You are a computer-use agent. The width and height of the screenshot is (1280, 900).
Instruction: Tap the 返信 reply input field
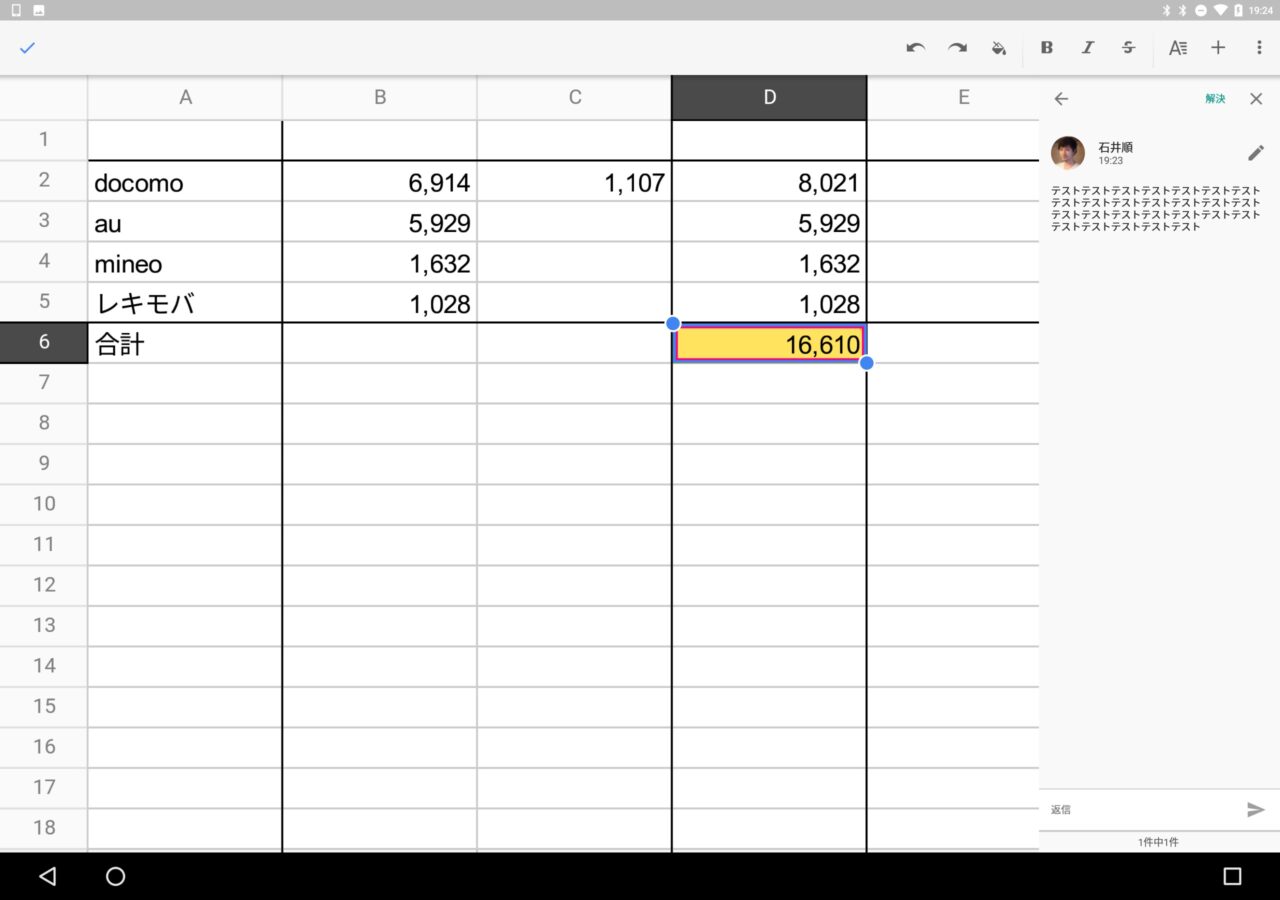click(1140, 809)
